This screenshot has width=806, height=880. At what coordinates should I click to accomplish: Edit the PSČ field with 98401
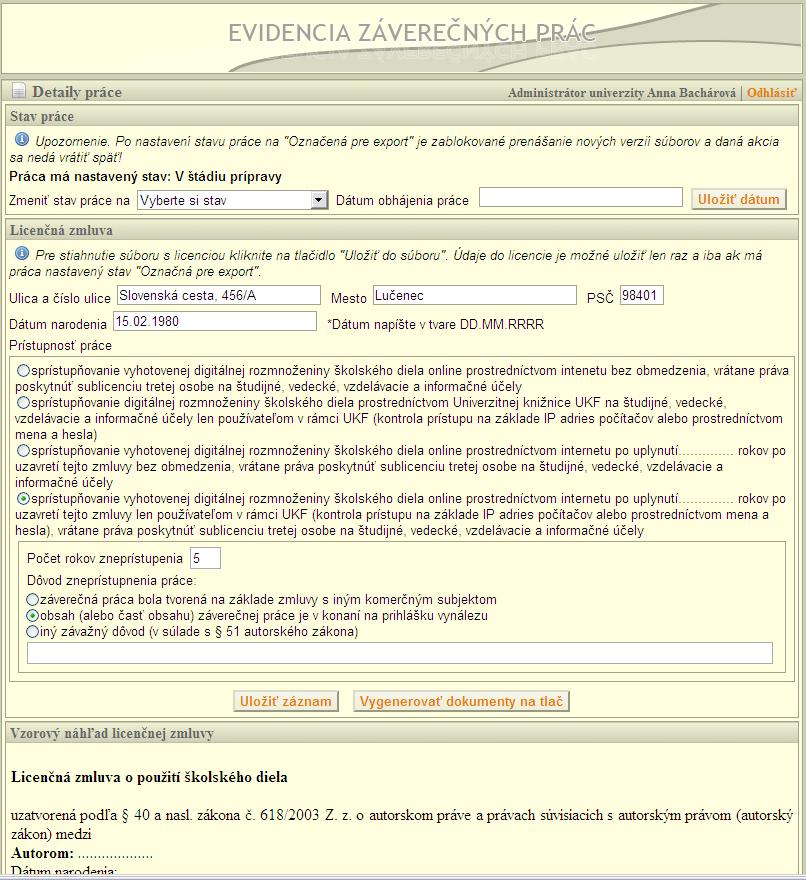click(642, 295)
